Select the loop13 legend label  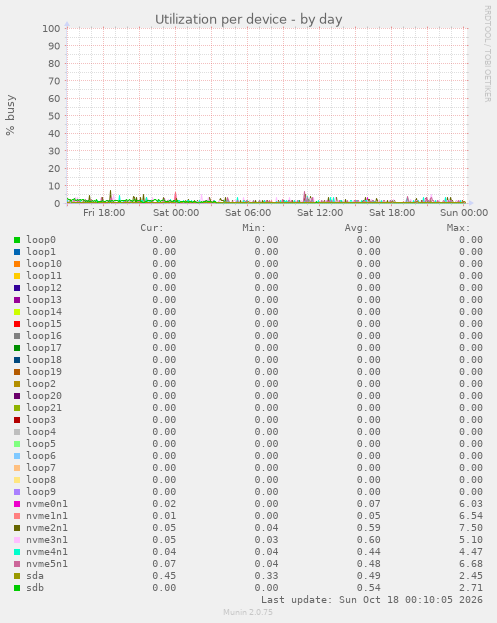click(44, 300)
